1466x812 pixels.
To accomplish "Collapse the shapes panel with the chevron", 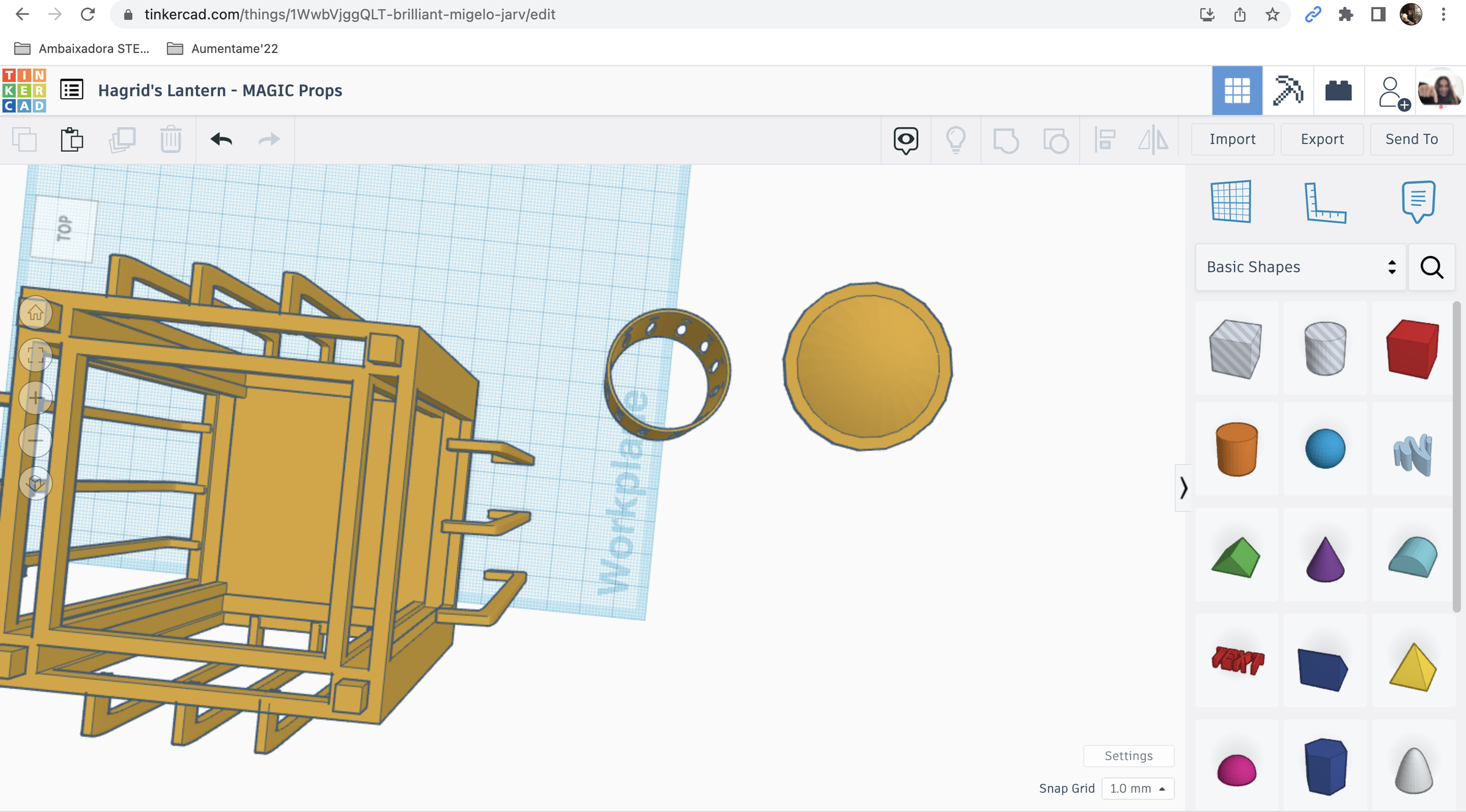I will (1184, 487).
